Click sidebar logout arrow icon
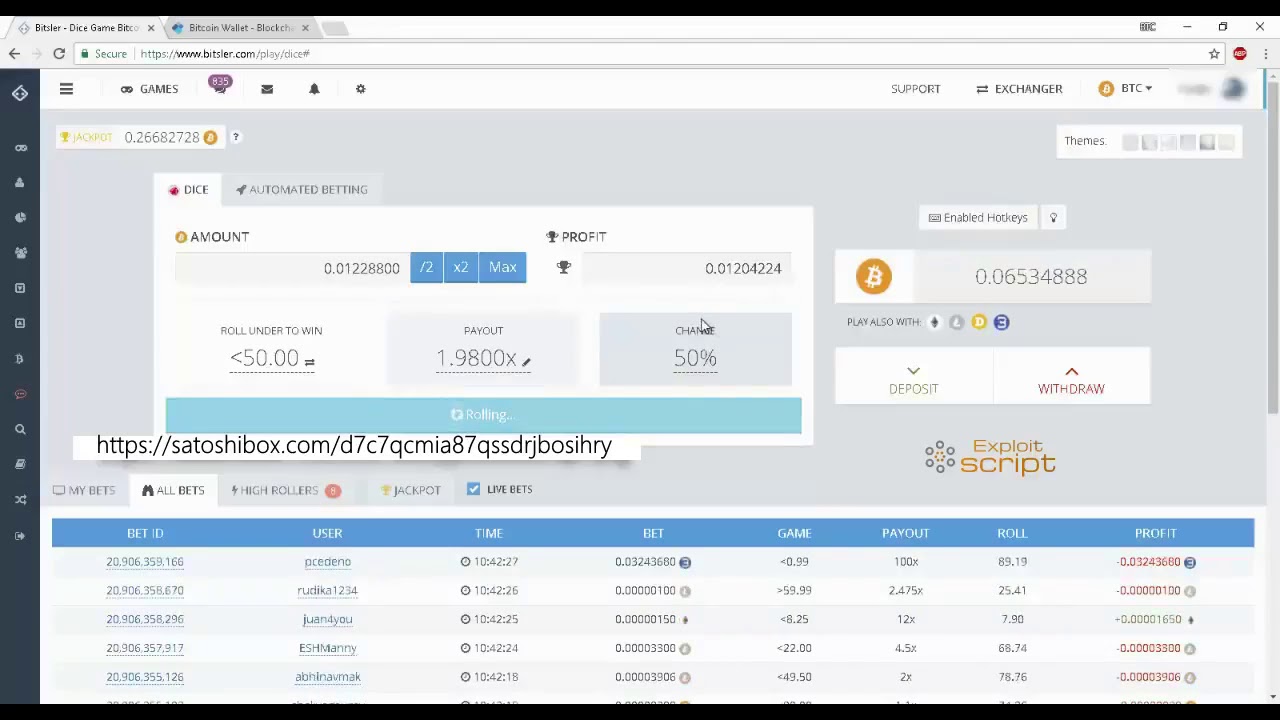 20,535
